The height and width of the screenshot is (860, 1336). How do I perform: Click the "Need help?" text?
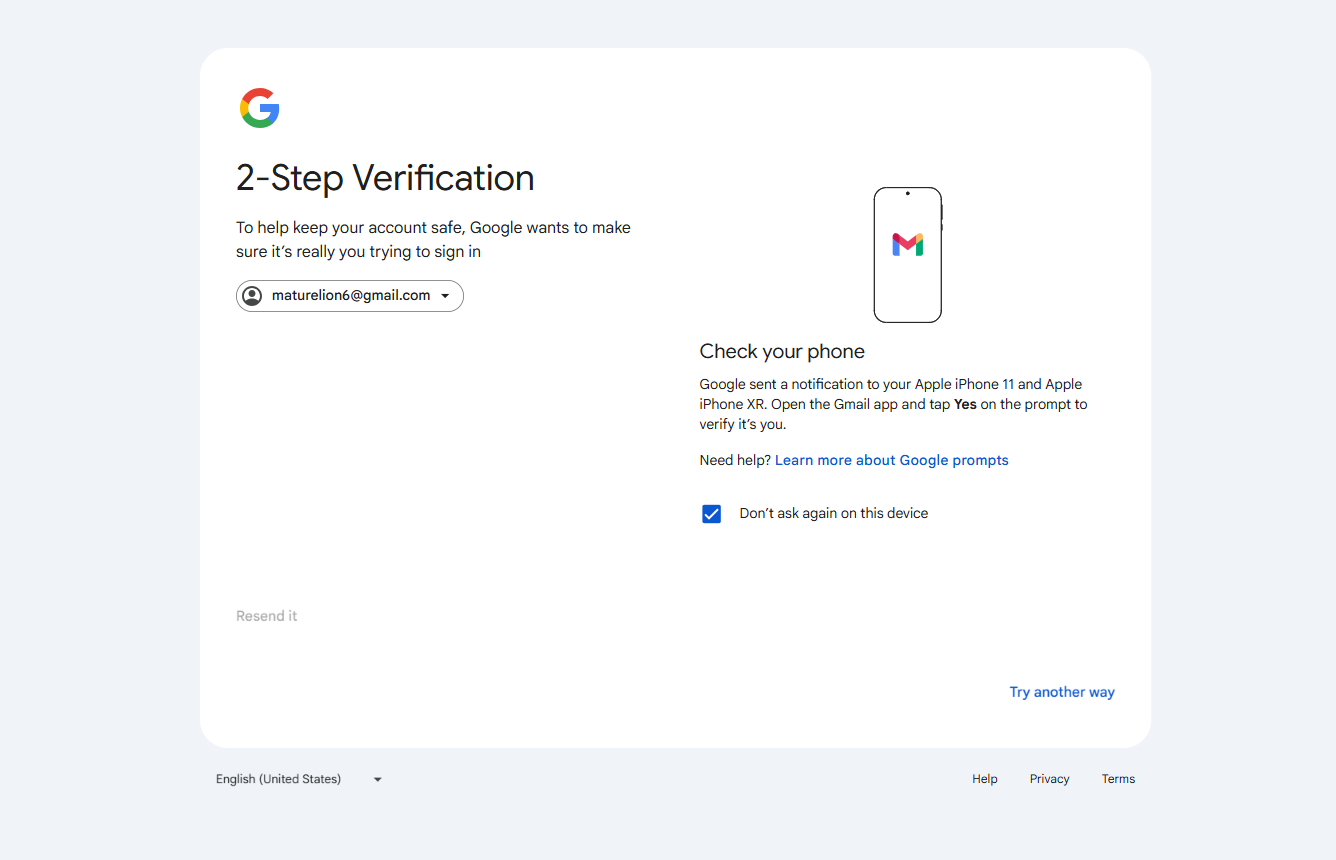tap(735, 460)
